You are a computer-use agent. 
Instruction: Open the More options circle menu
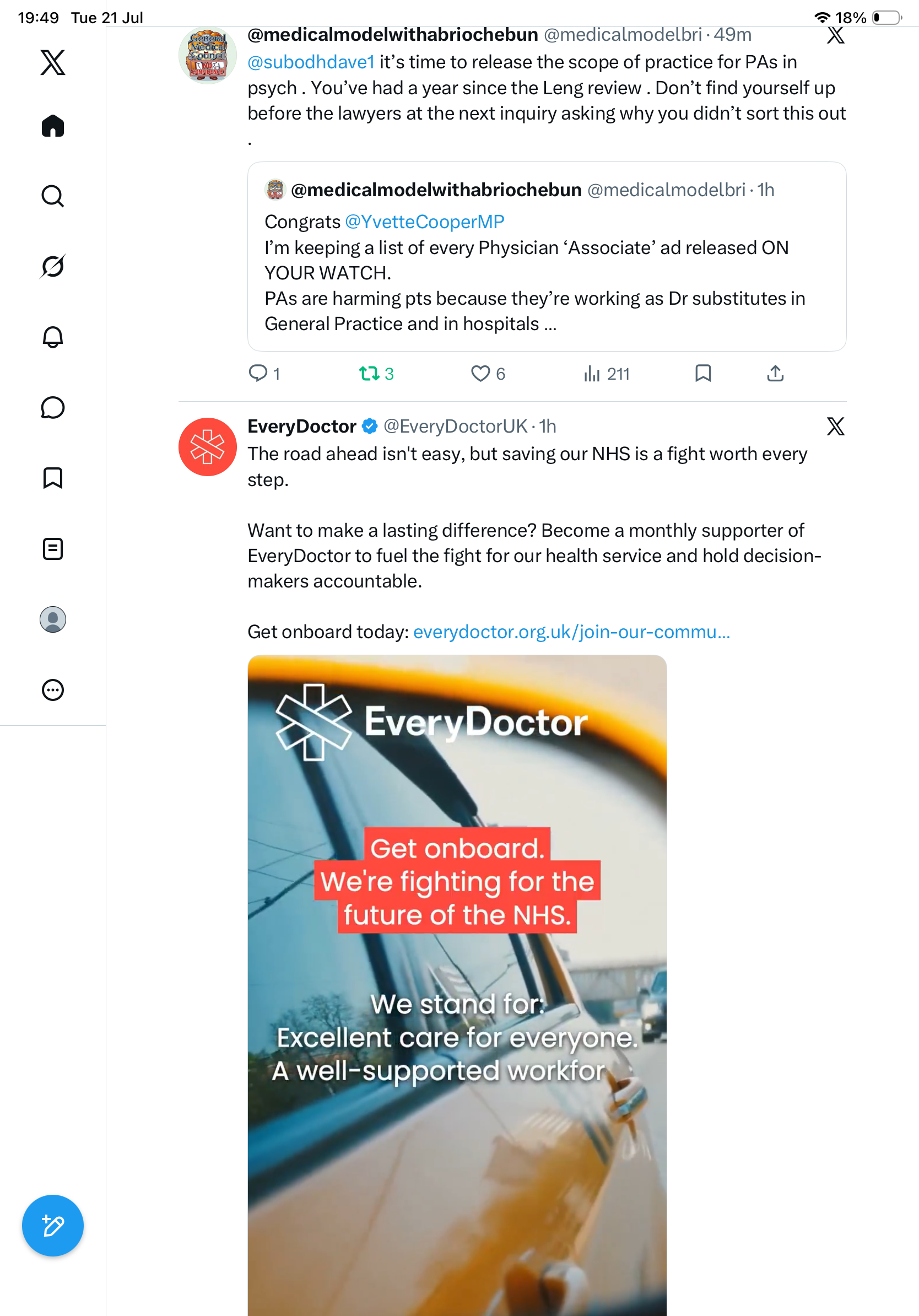[53, 690]
